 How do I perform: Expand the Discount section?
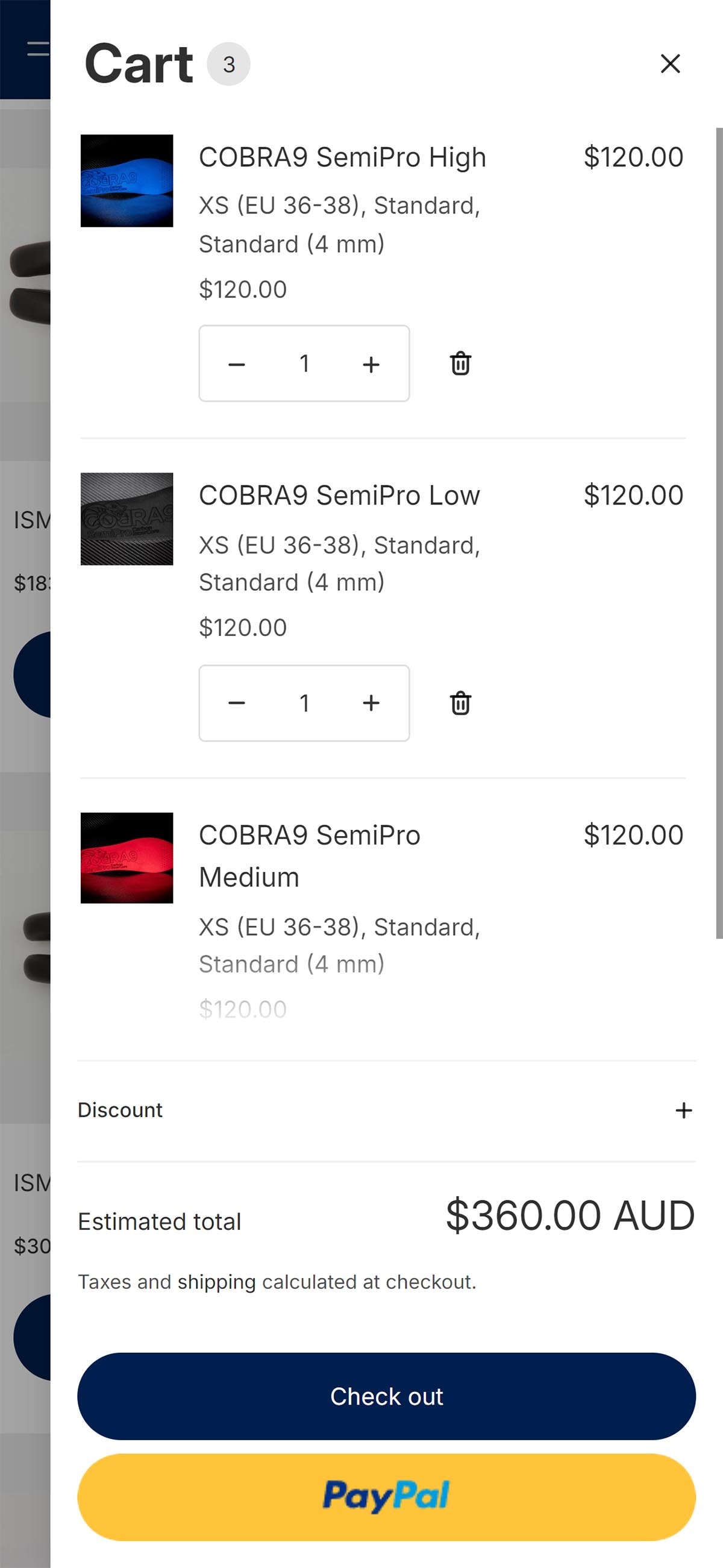683,1110
